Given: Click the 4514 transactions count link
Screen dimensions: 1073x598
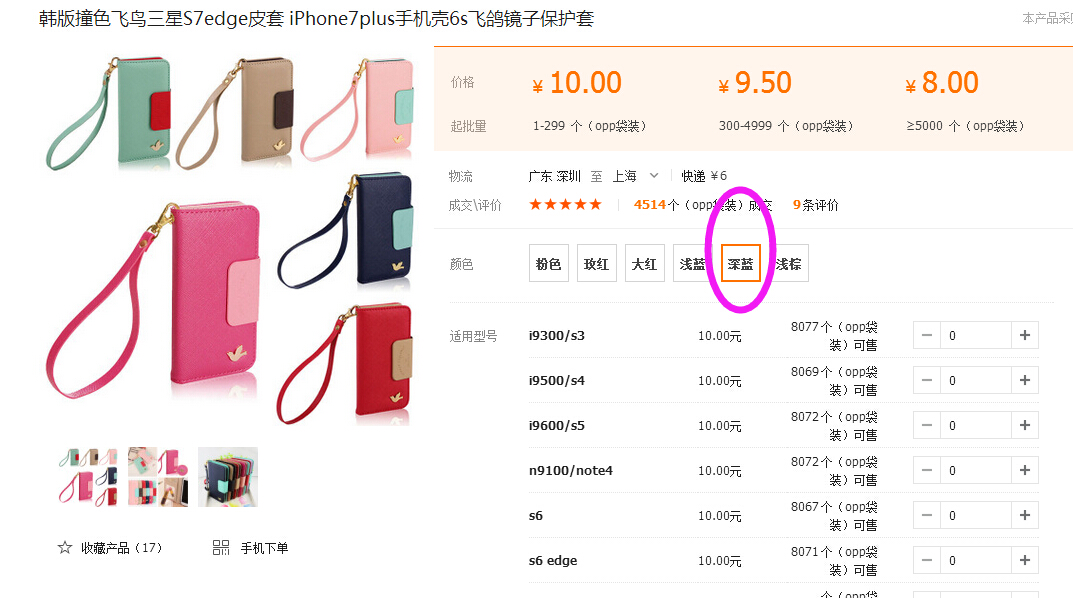Looking at the screenshot, I should (x=650, y=205).
